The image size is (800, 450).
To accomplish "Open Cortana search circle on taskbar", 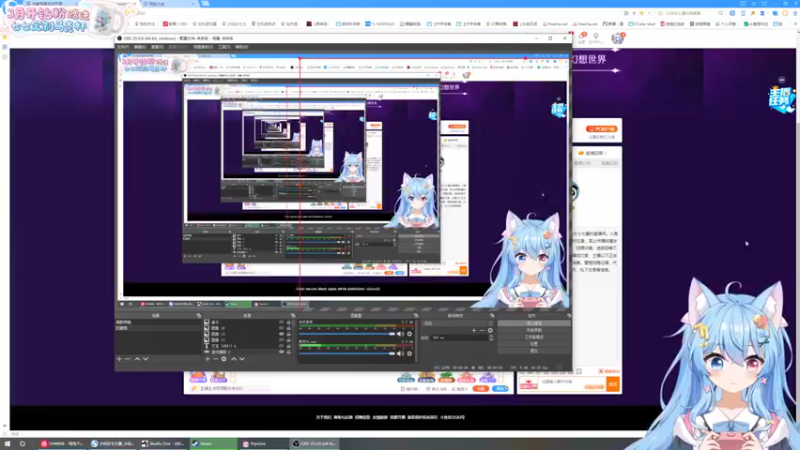I will 22,444.
